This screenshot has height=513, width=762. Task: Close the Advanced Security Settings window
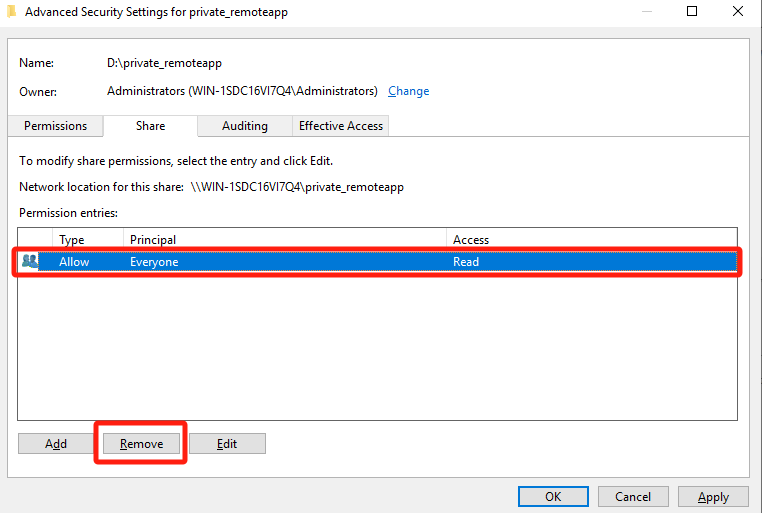click(x=738, y=12)
